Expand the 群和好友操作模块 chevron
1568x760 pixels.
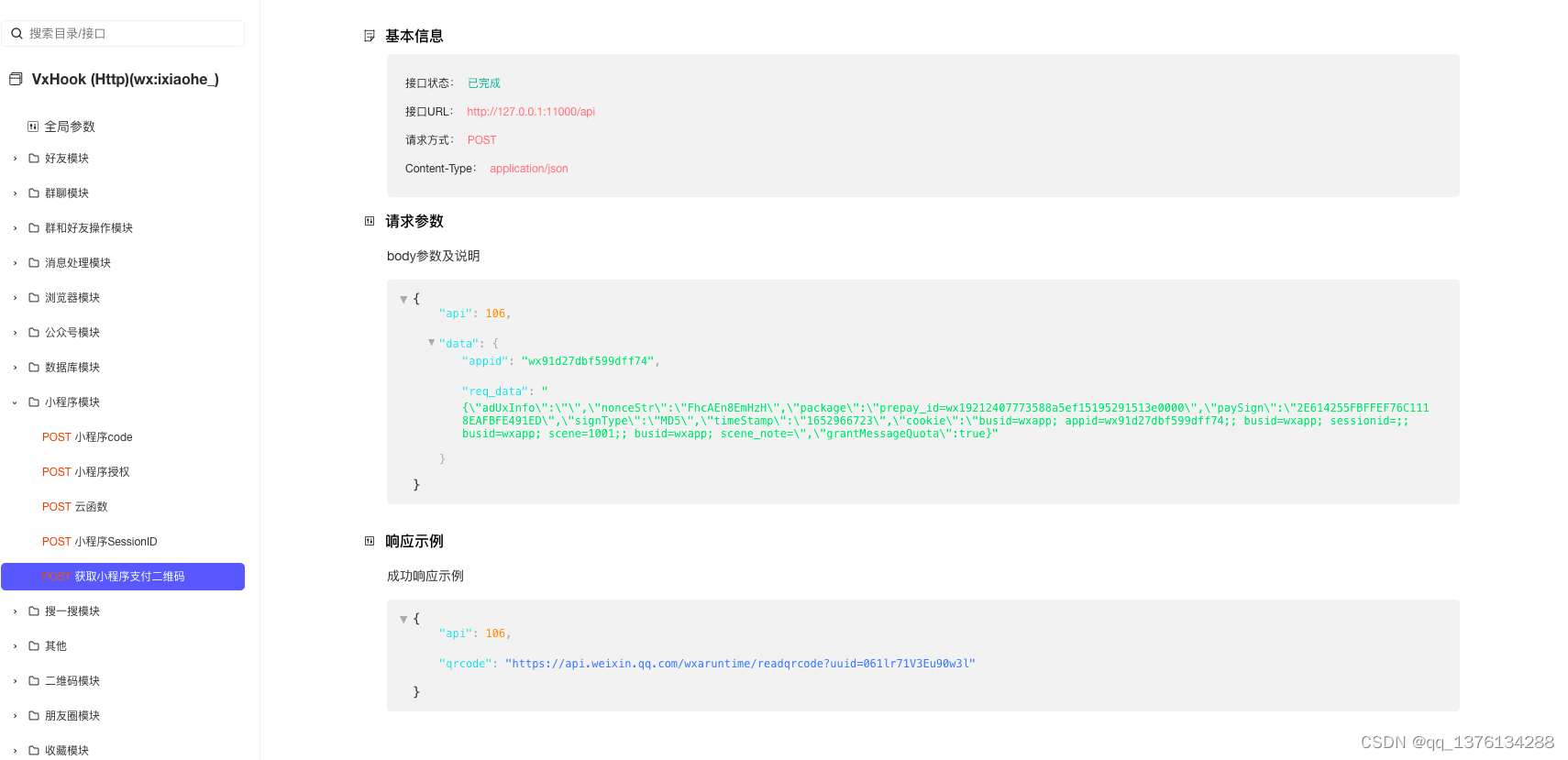click(x=15, y=228)
